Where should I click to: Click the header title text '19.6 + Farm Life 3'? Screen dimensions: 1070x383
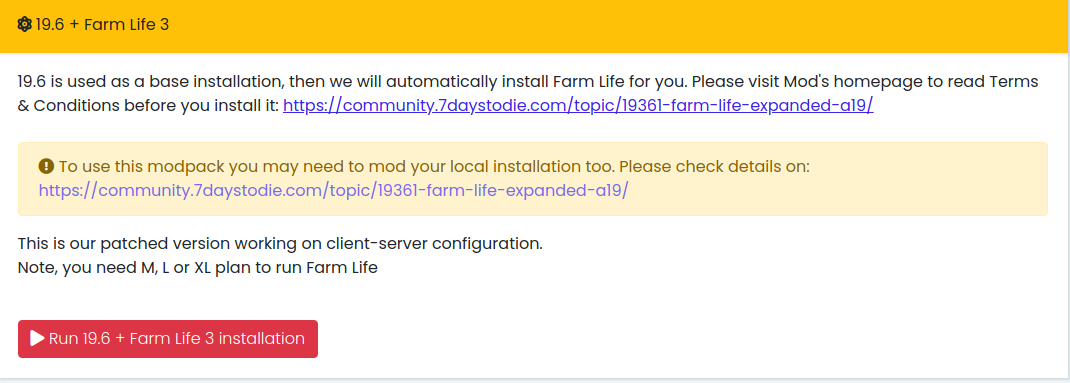(102, 25)
